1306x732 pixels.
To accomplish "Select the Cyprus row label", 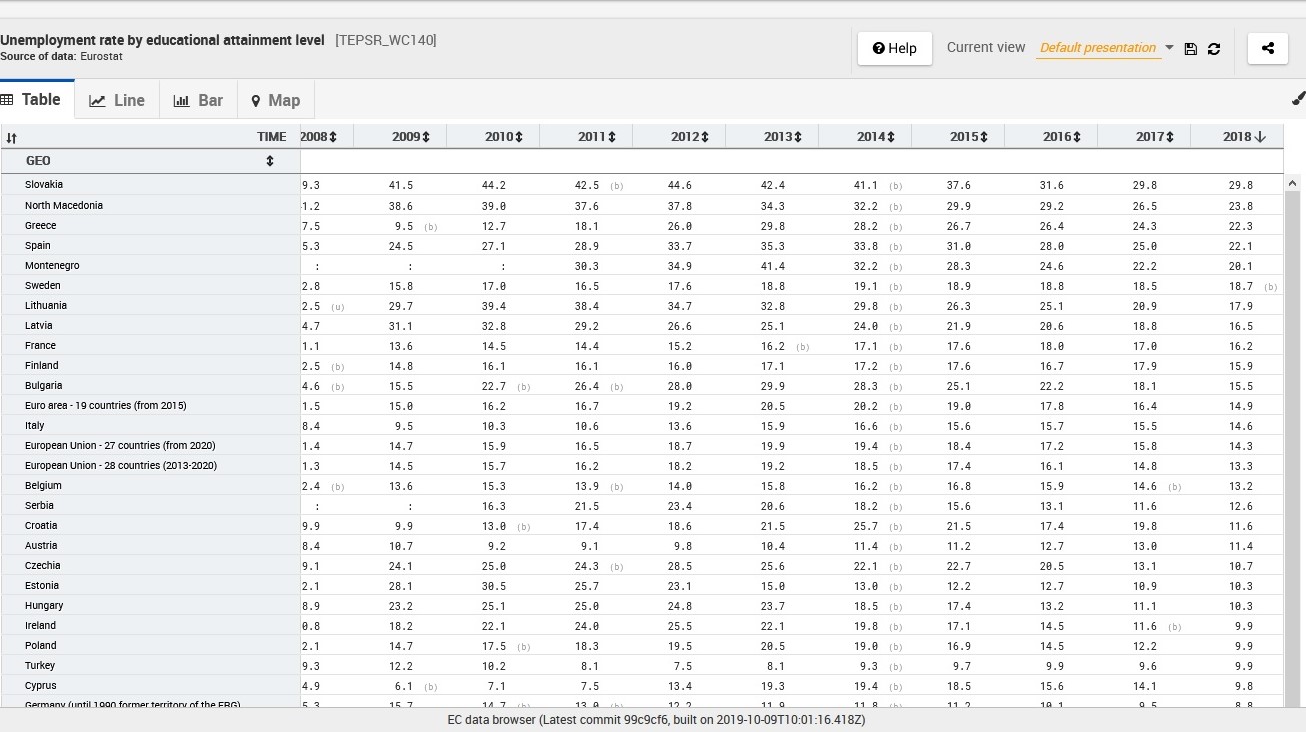I will click(41, 685).
